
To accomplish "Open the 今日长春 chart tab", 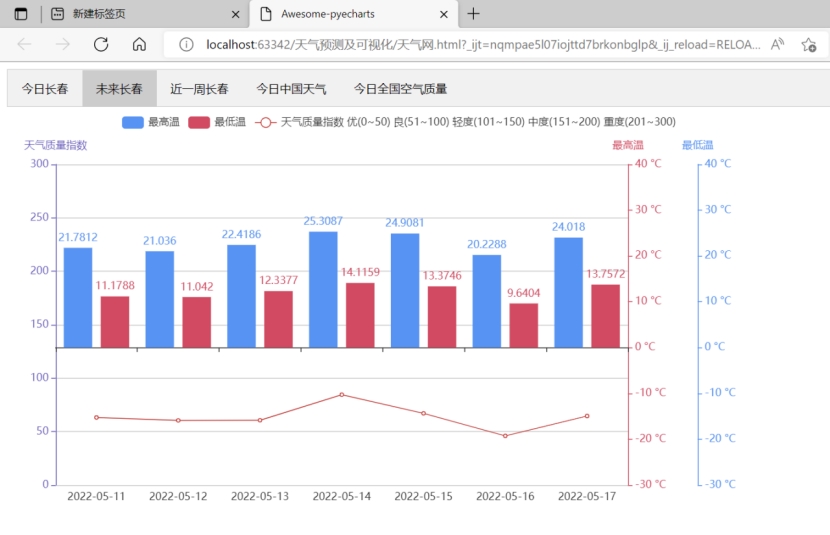I will (x=45, y=89).
